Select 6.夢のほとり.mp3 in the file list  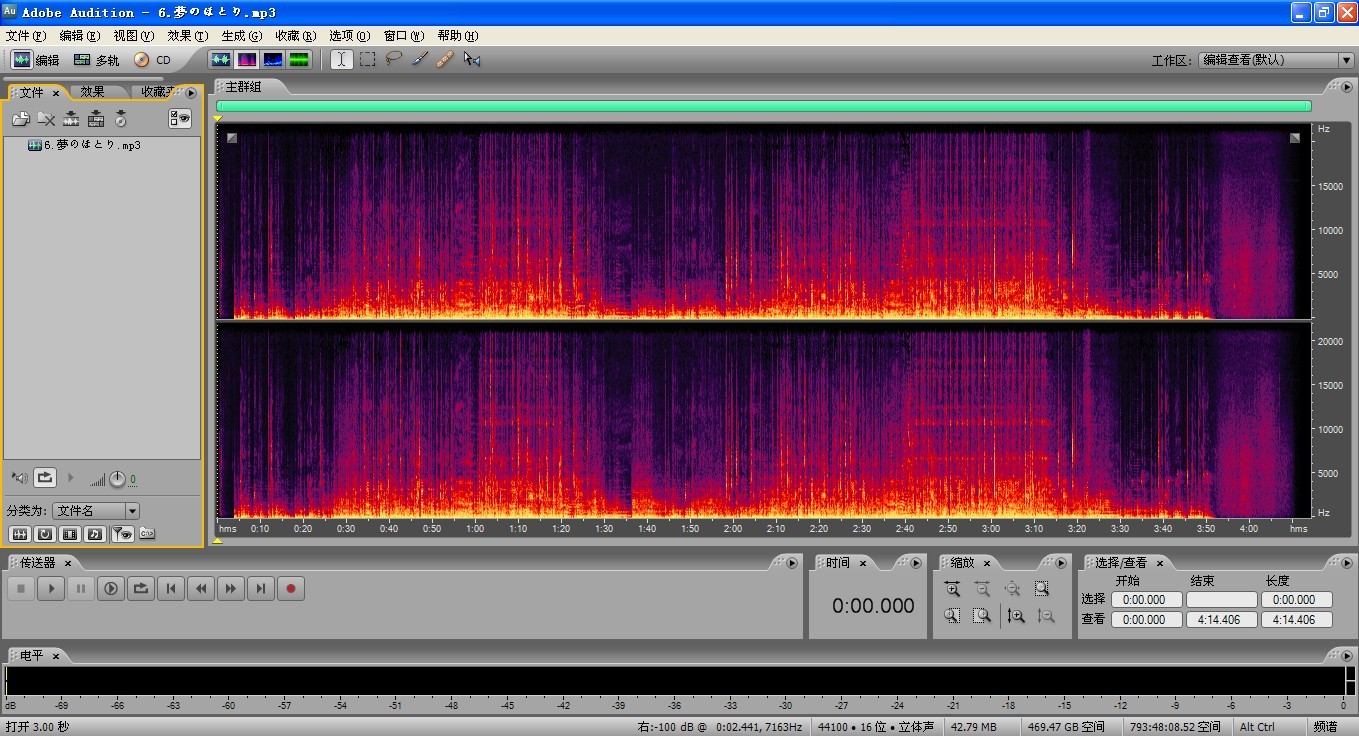click(x=85, y=145)
